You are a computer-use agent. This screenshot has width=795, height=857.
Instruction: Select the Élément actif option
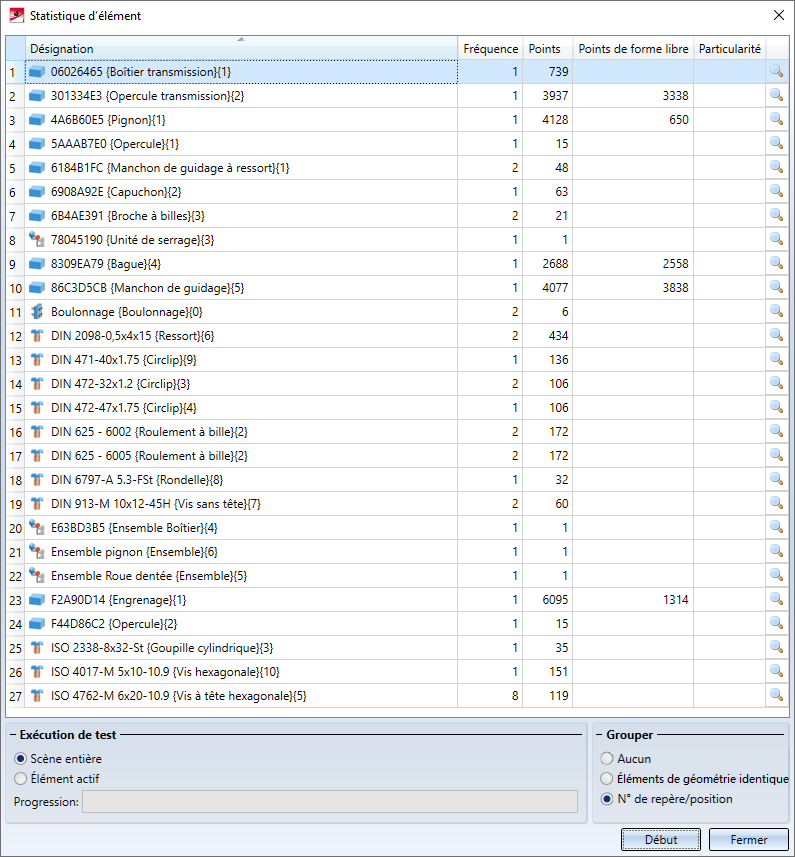(x=21, y=779)
